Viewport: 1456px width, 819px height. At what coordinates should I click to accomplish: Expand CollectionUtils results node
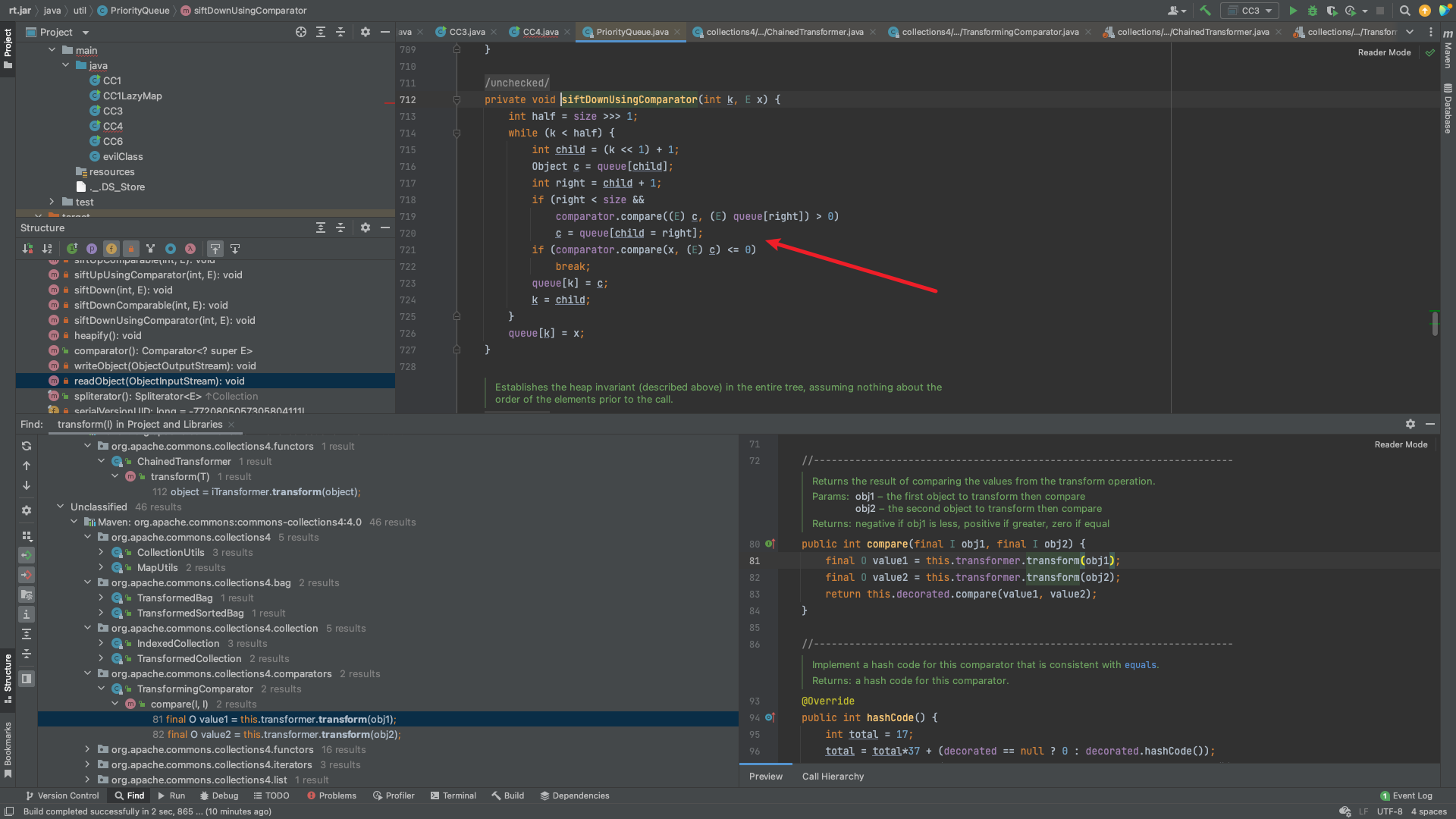[101, 552]
